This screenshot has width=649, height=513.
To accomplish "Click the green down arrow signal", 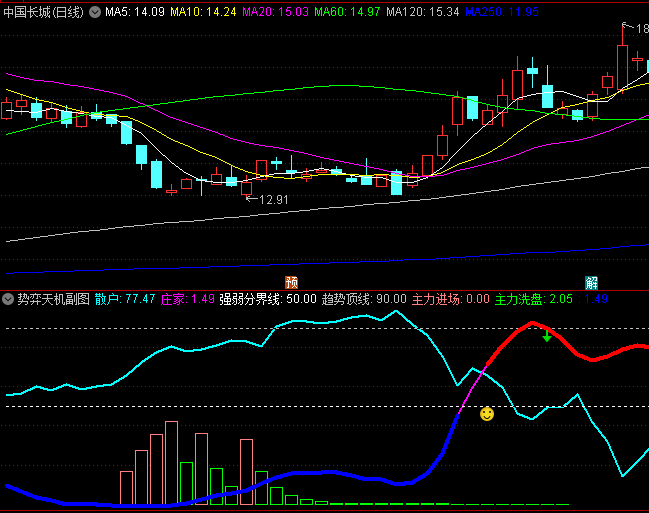I will [547, 336].
